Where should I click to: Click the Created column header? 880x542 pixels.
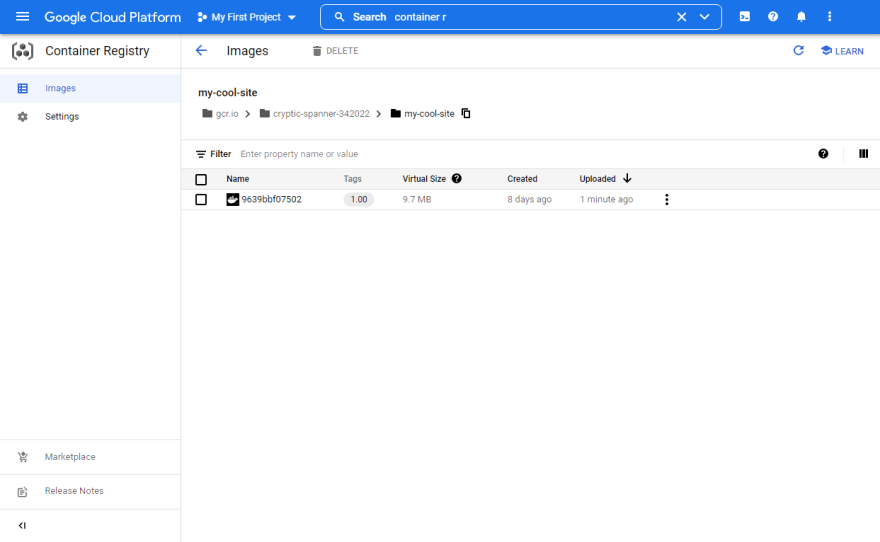(x=522, y=179)
